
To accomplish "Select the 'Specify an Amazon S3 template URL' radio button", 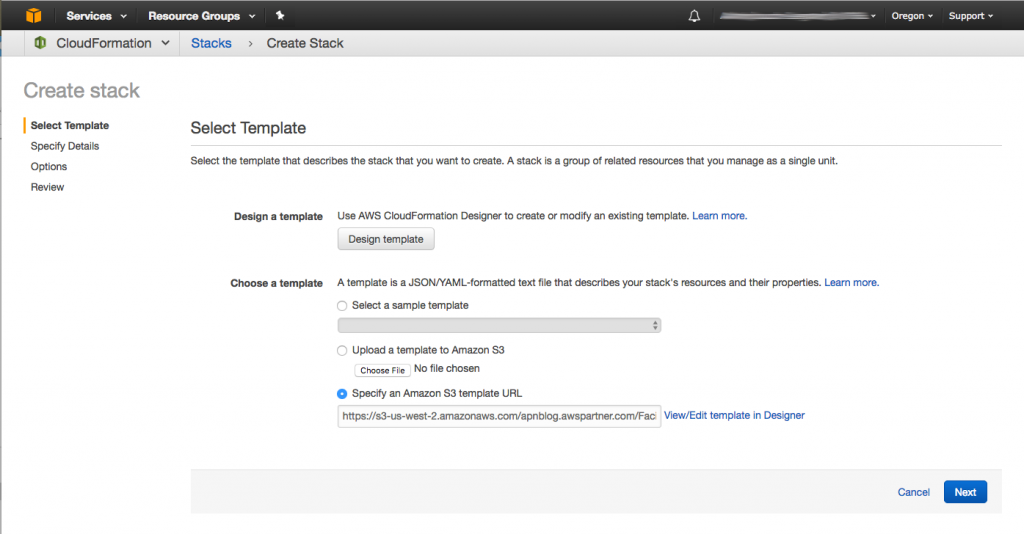I will (x=342, y=394).
